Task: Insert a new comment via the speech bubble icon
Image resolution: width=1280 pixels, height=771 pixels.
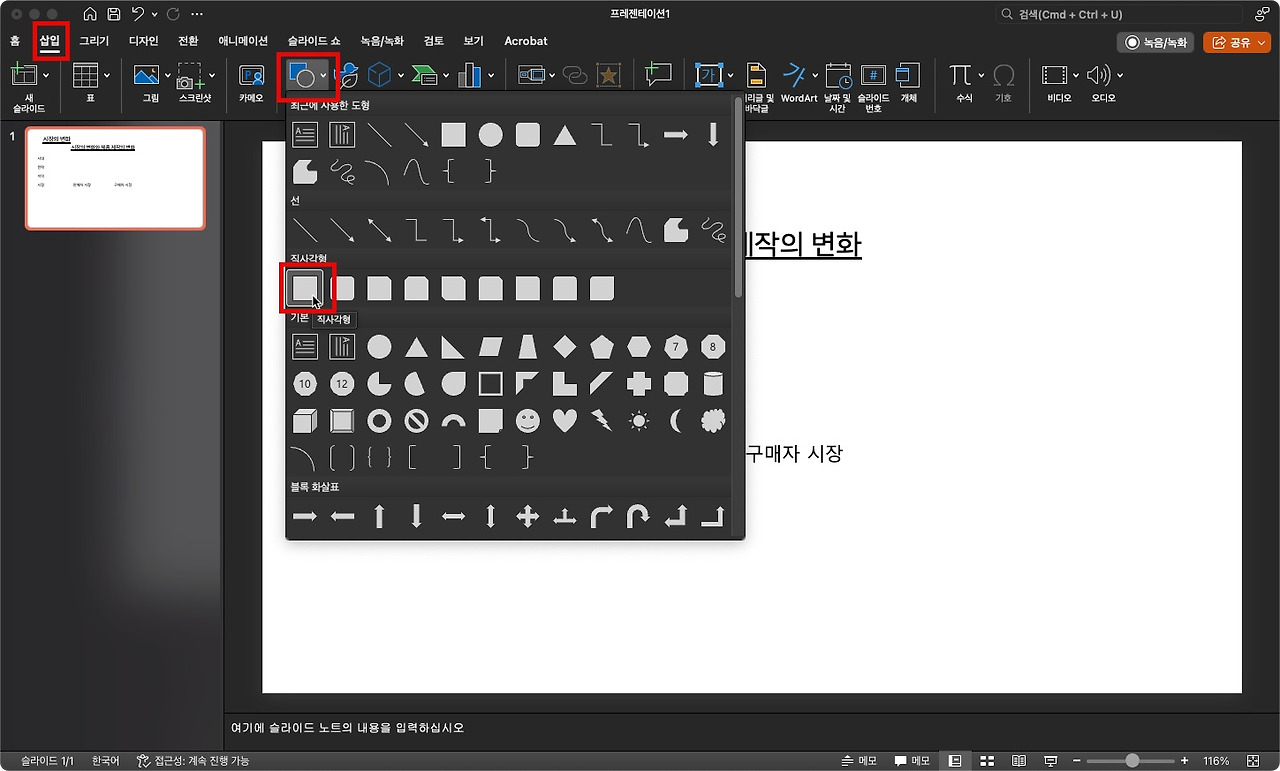Action: [x=658, y=75]
